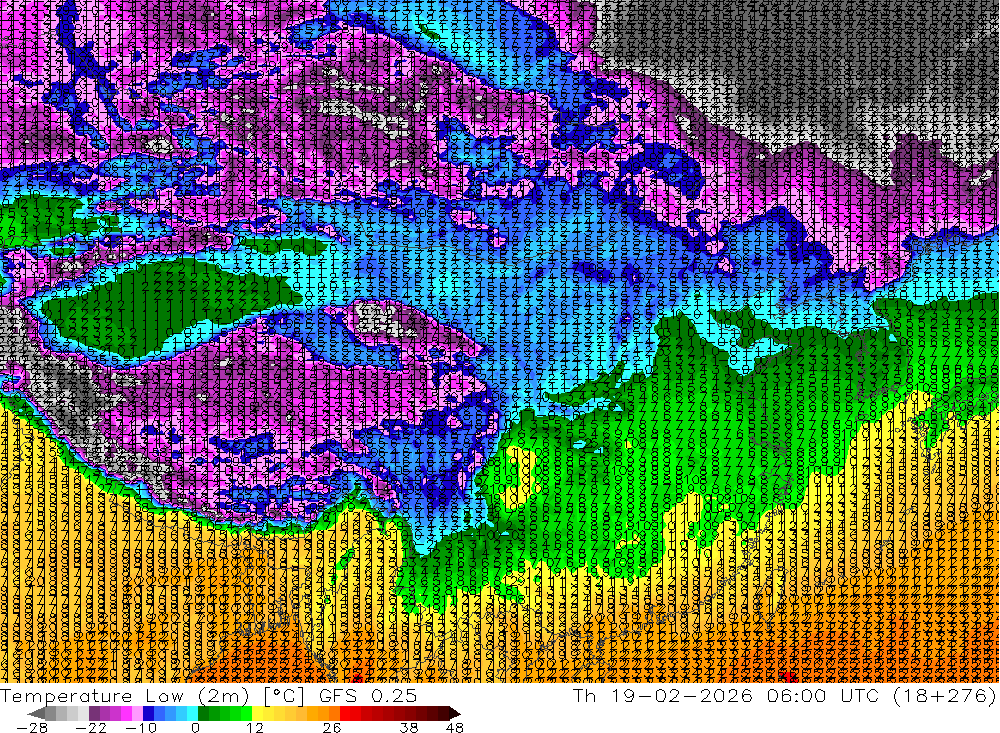
Task: Click the '-10' legend value
Action: click(x=141, y=728)
